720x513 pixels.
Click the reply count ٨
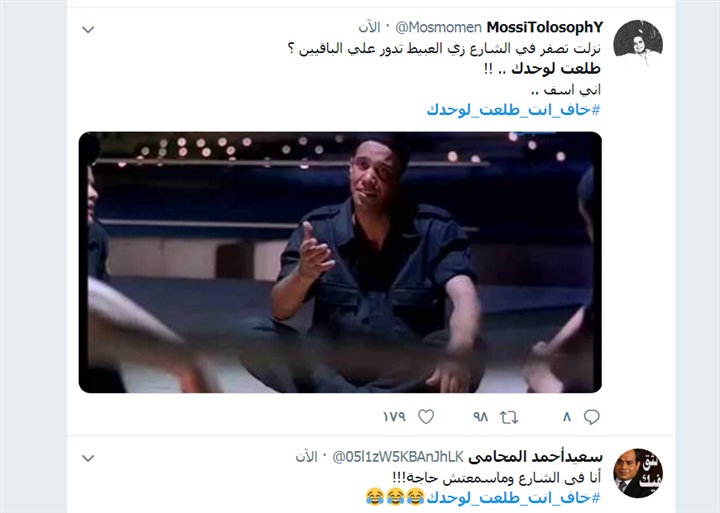[567, 417]
